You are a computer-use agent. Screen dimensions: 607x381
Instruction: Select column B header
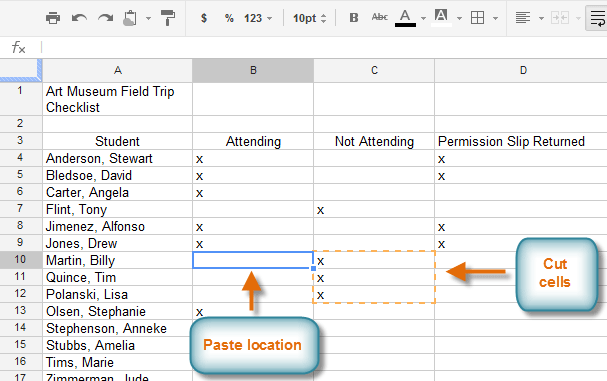click(253, 70)
